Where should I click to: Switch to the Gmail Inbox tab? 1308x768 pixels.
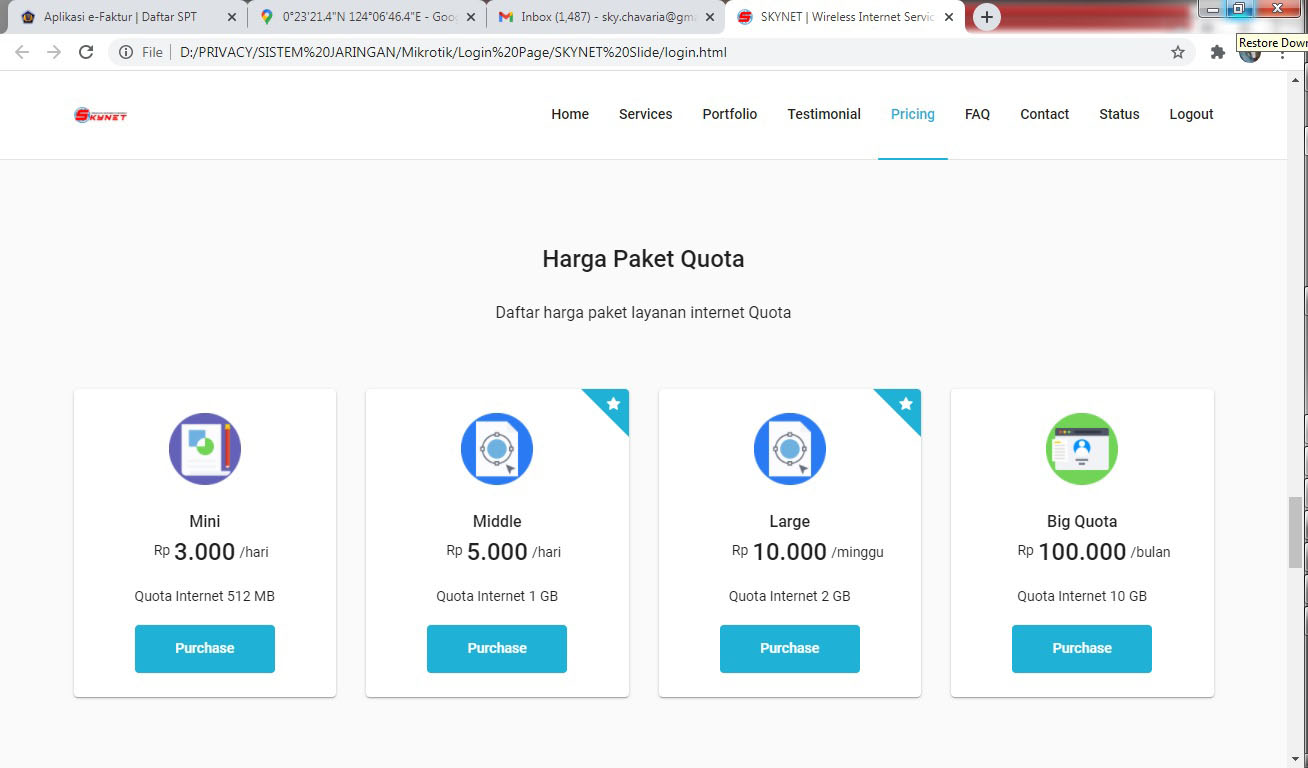click(x=600, y=17)
